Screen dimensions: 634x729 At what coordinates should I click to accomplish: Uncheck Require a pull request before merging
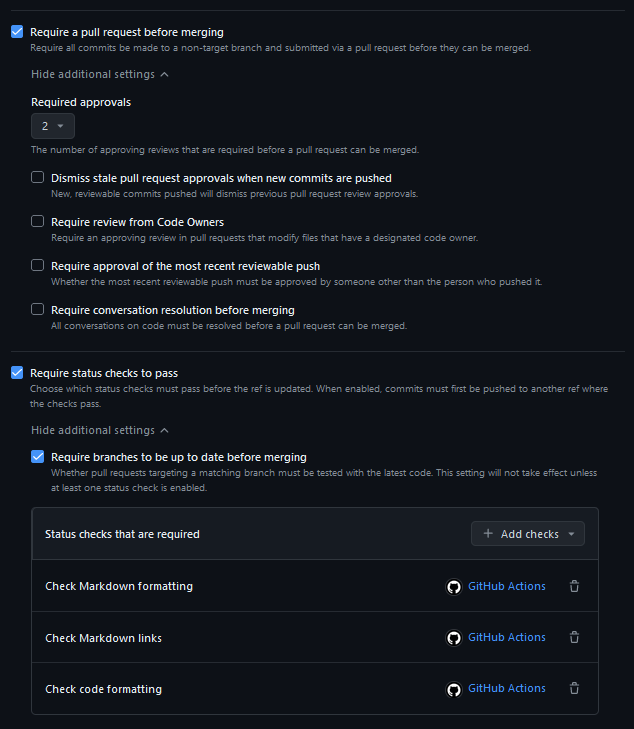point(17,32)
